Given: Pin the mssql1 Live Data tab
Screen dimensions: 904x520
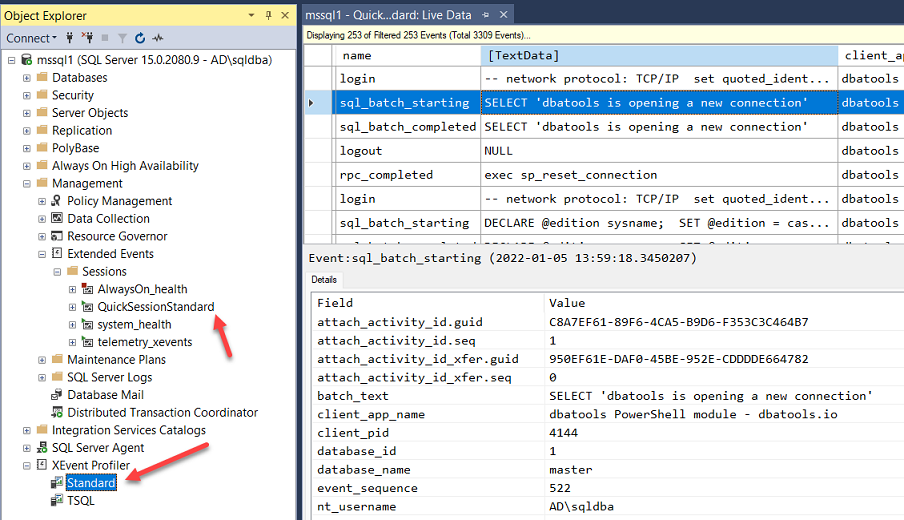Looking at the screenshot, I should (x=486, y=15).
